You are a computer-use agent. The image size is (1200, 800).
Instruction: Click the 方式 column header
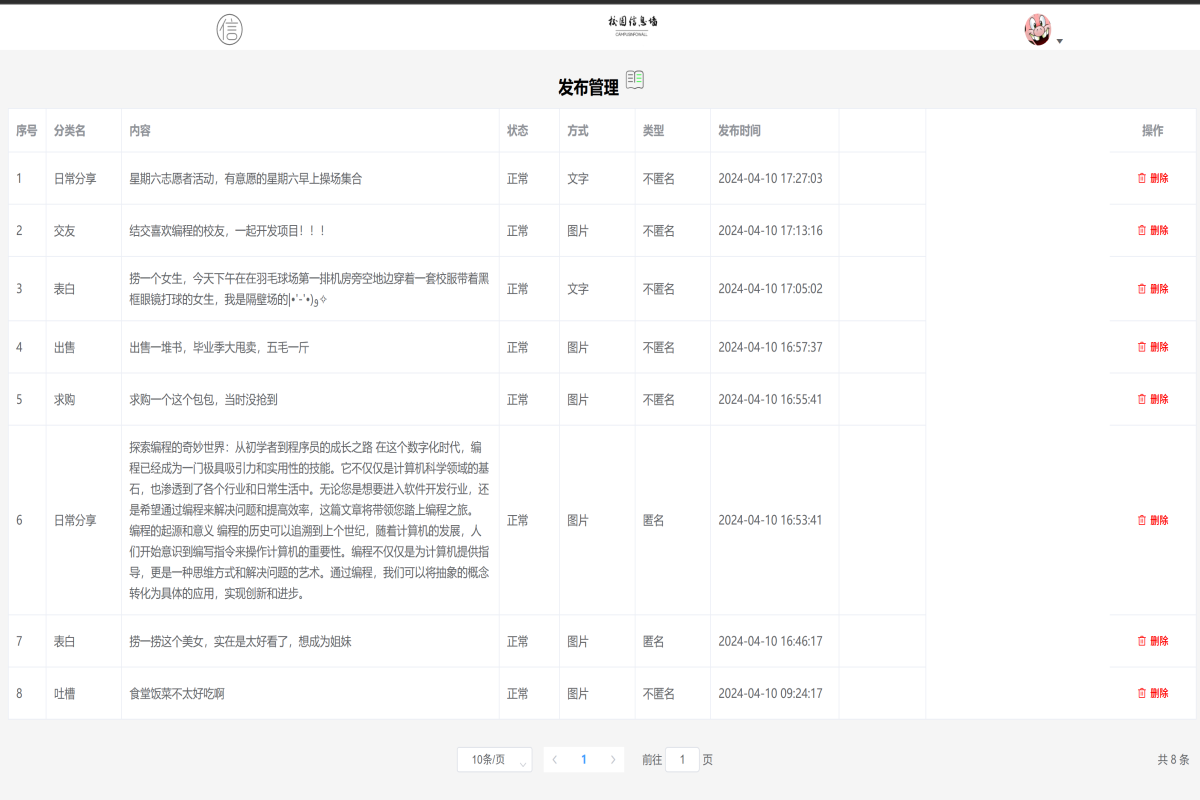tap(578, 131)
